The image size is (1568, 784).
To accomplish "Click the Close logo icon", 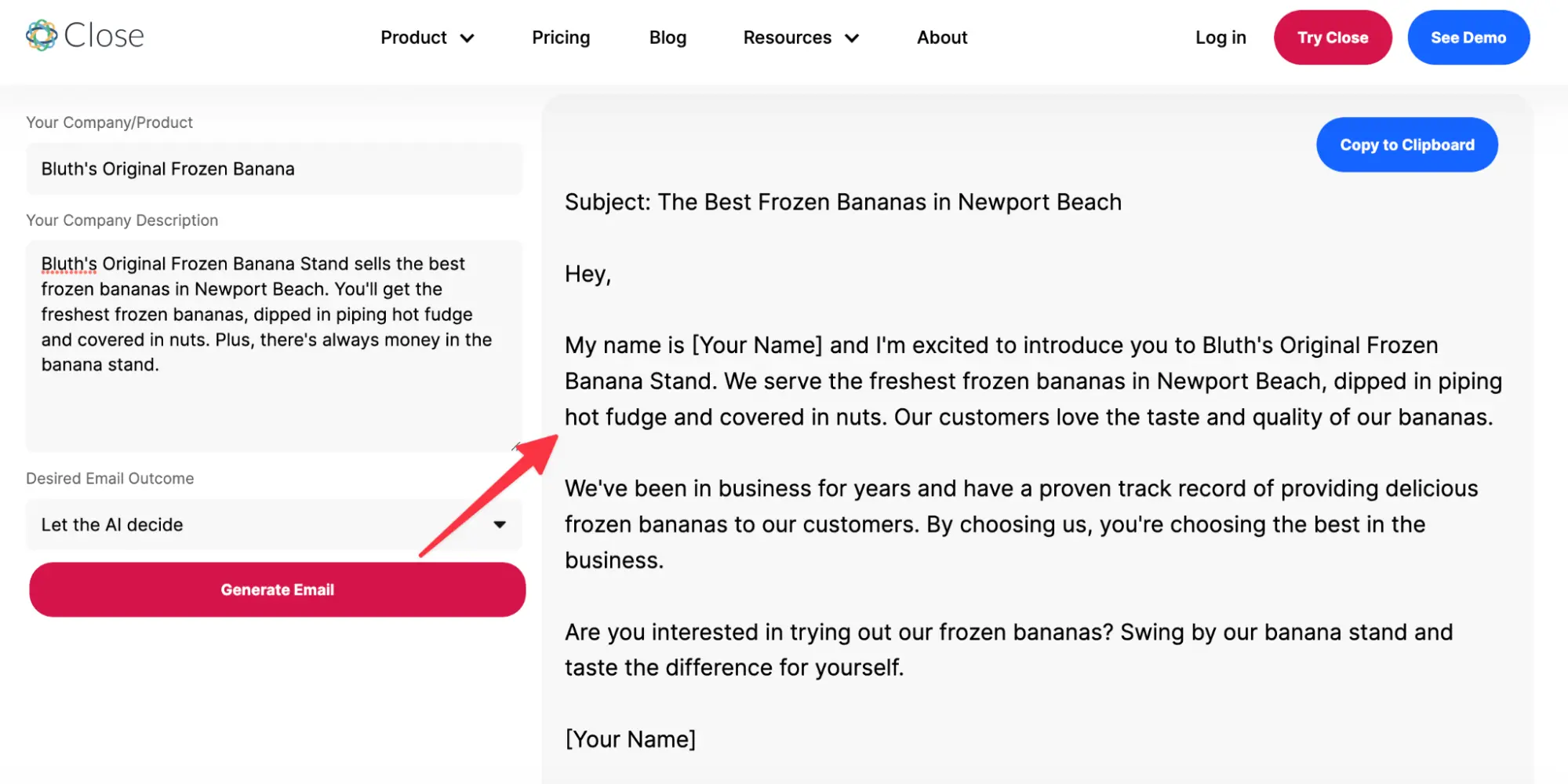I will pos(42,35).
